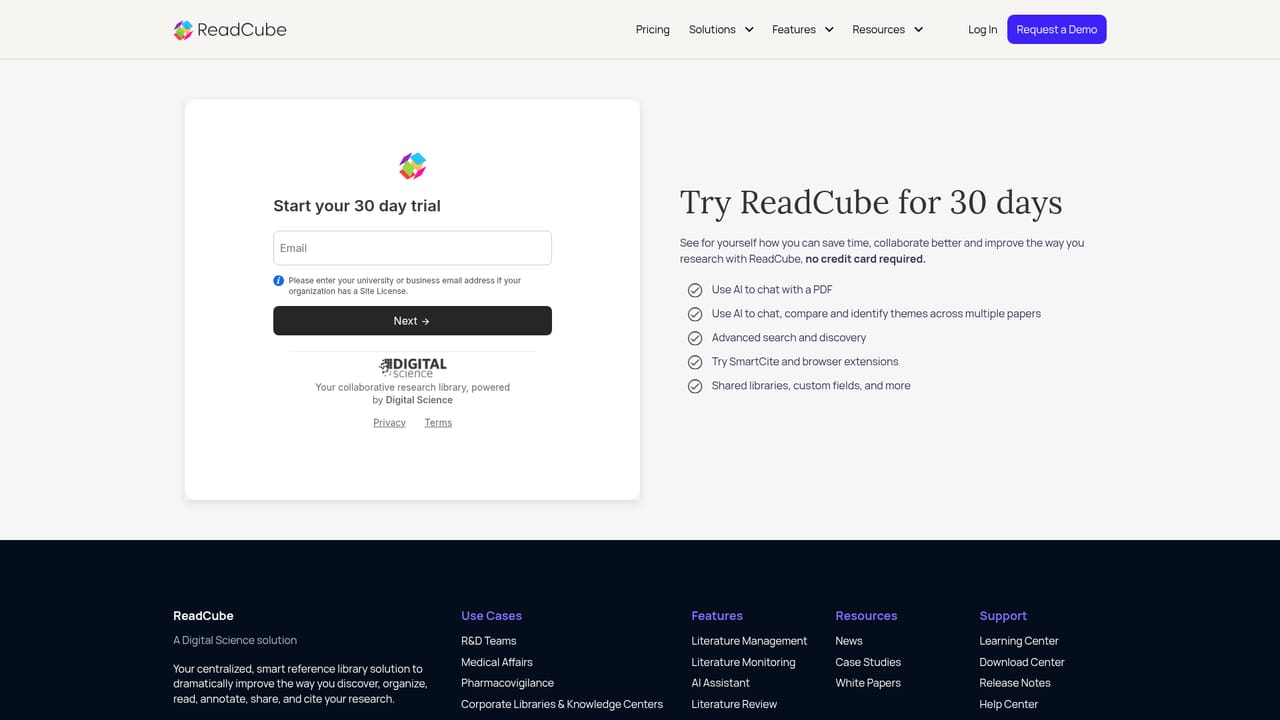Click checkmark icon beside 'Shared libraries, custom fields'
The image size is (1280, 720).
click(x=695, y=386)
